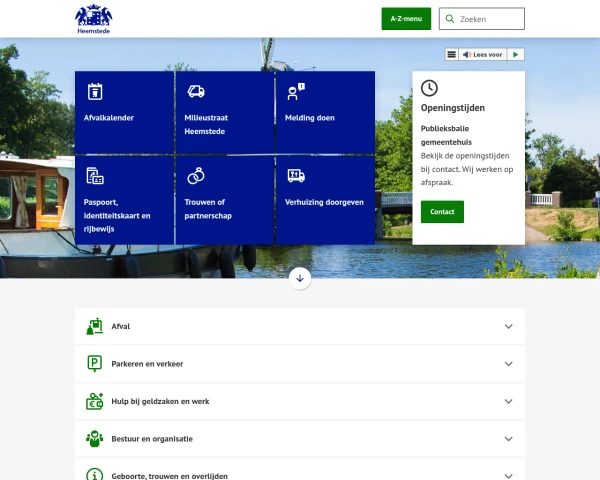Click chevron on Bestuur en organisatie row
Screen dimensions: 600x480
(x=509, y=439)
